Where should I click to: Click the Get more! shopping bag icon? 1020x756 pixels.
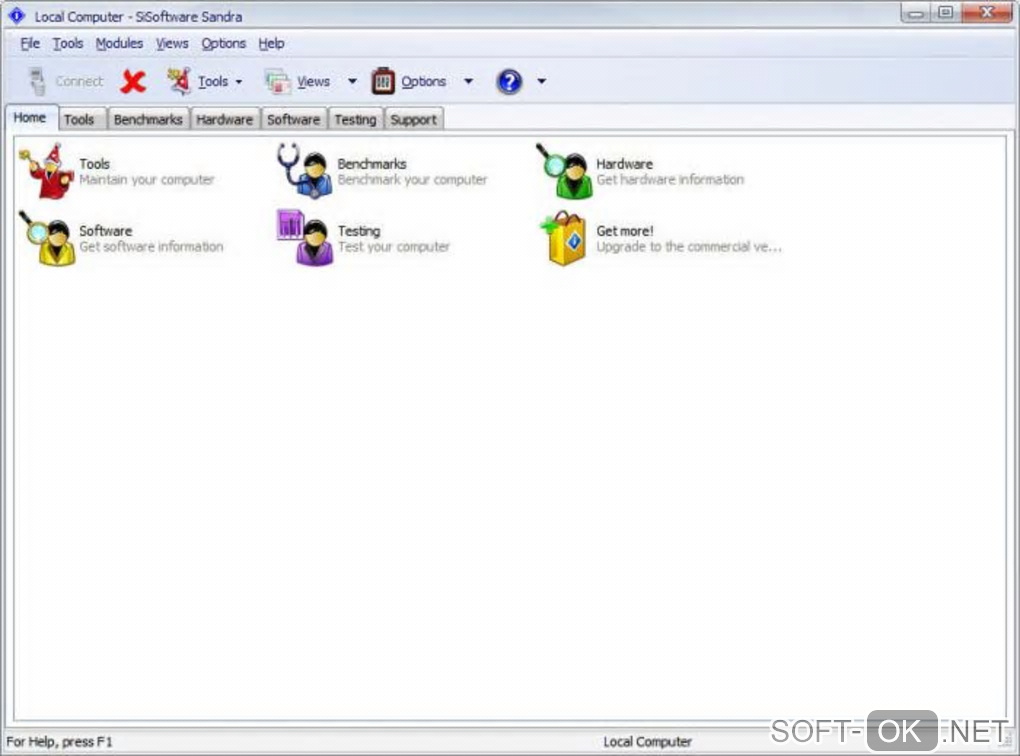[563, 238]
